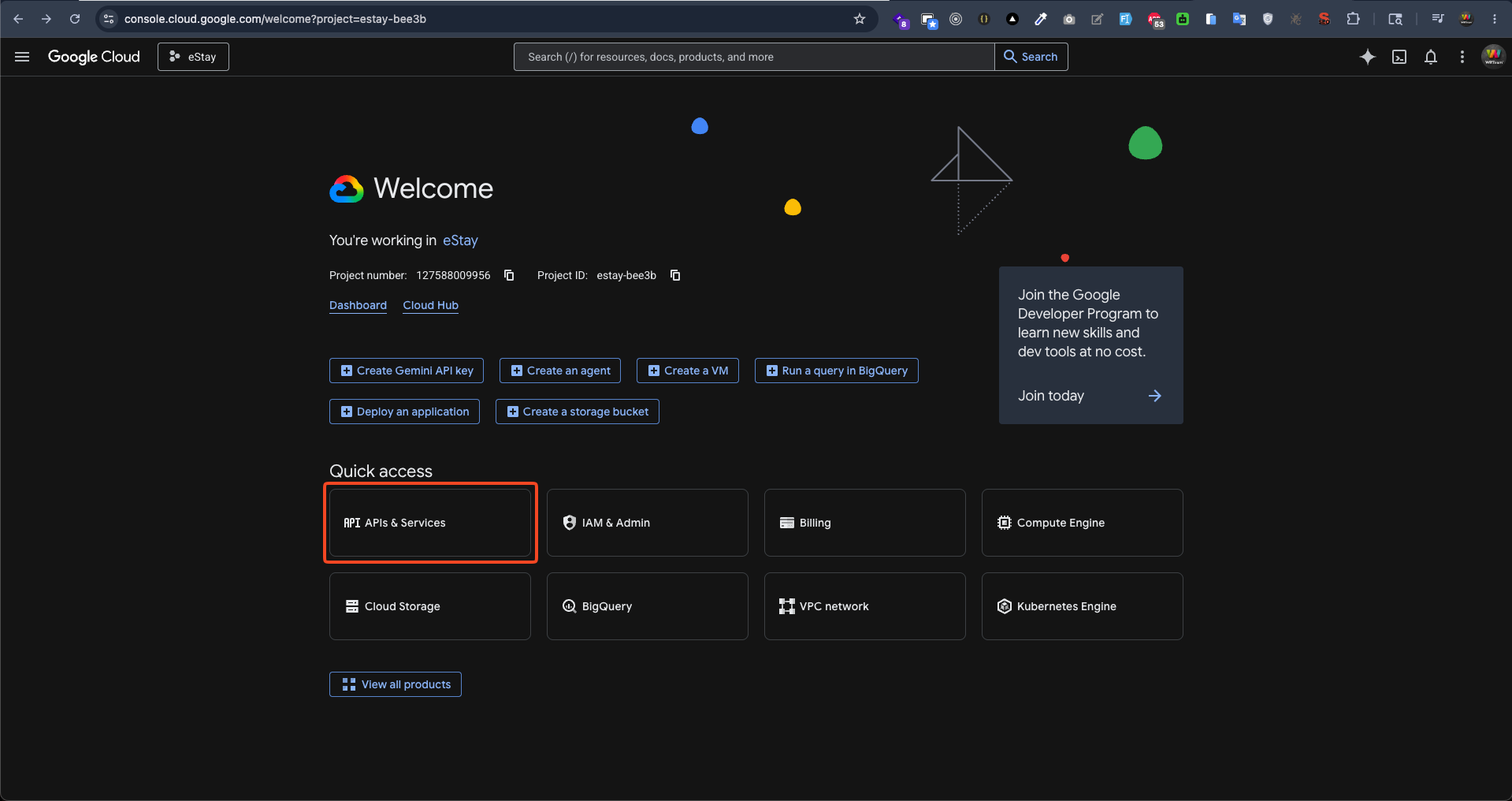Focus the resource search field
This screenshot has width=1512, height=801.
pos(754,57)
